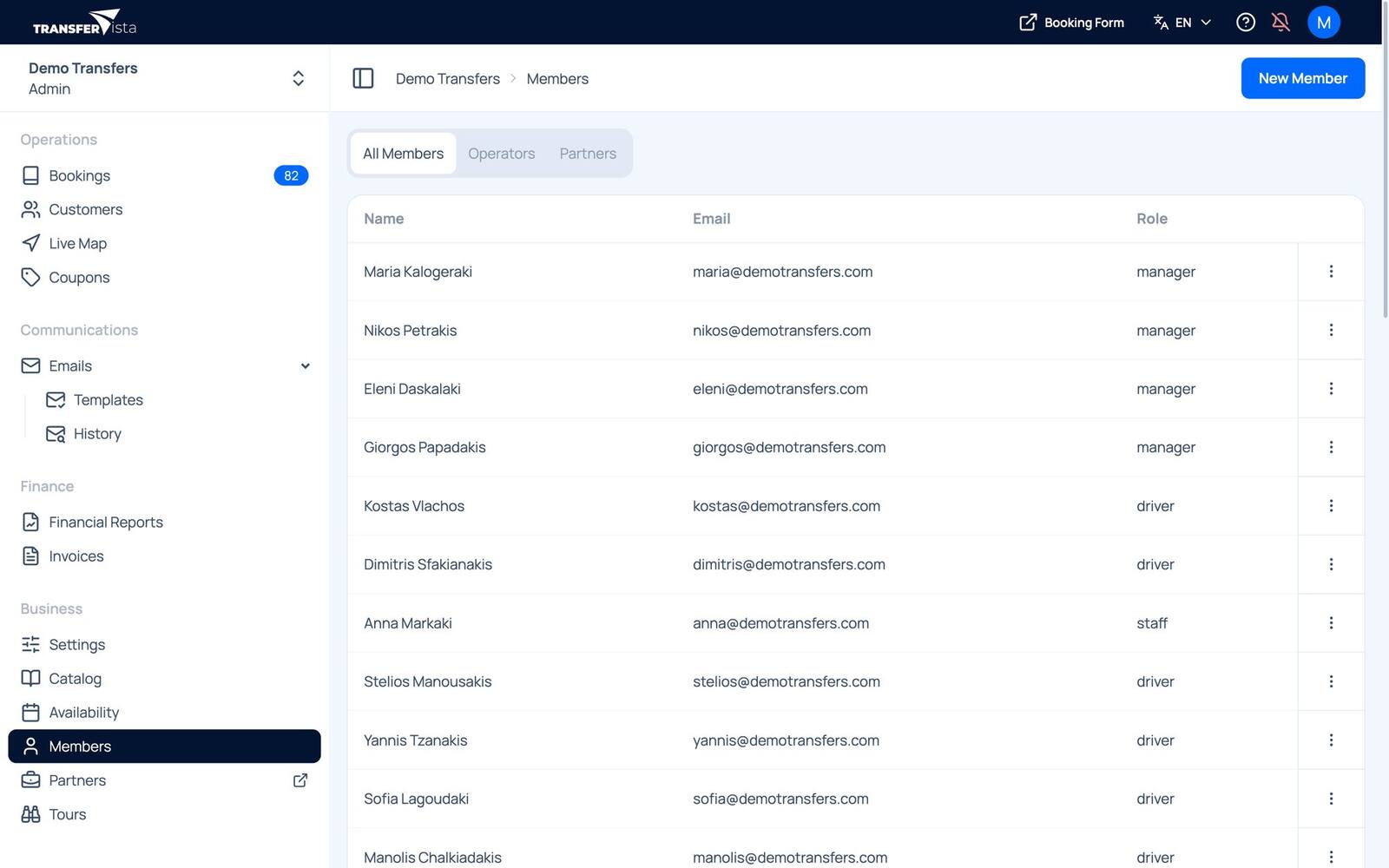Screen dimensions: 1389x868
Task: Open Tours in the sidebar
Action: (x=164, y=814)
